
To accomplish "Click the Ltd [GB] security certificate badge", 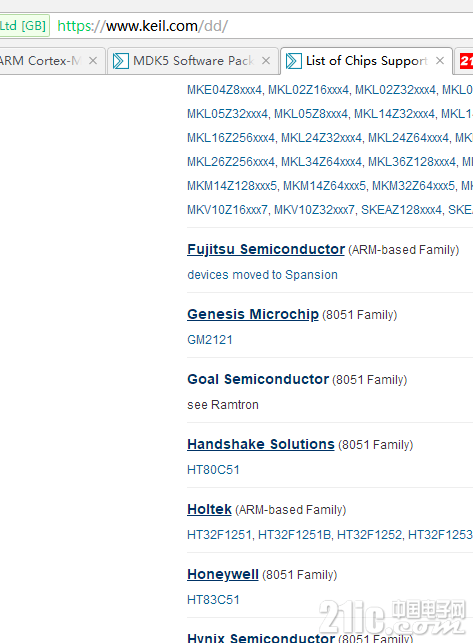I will point(24,26).
